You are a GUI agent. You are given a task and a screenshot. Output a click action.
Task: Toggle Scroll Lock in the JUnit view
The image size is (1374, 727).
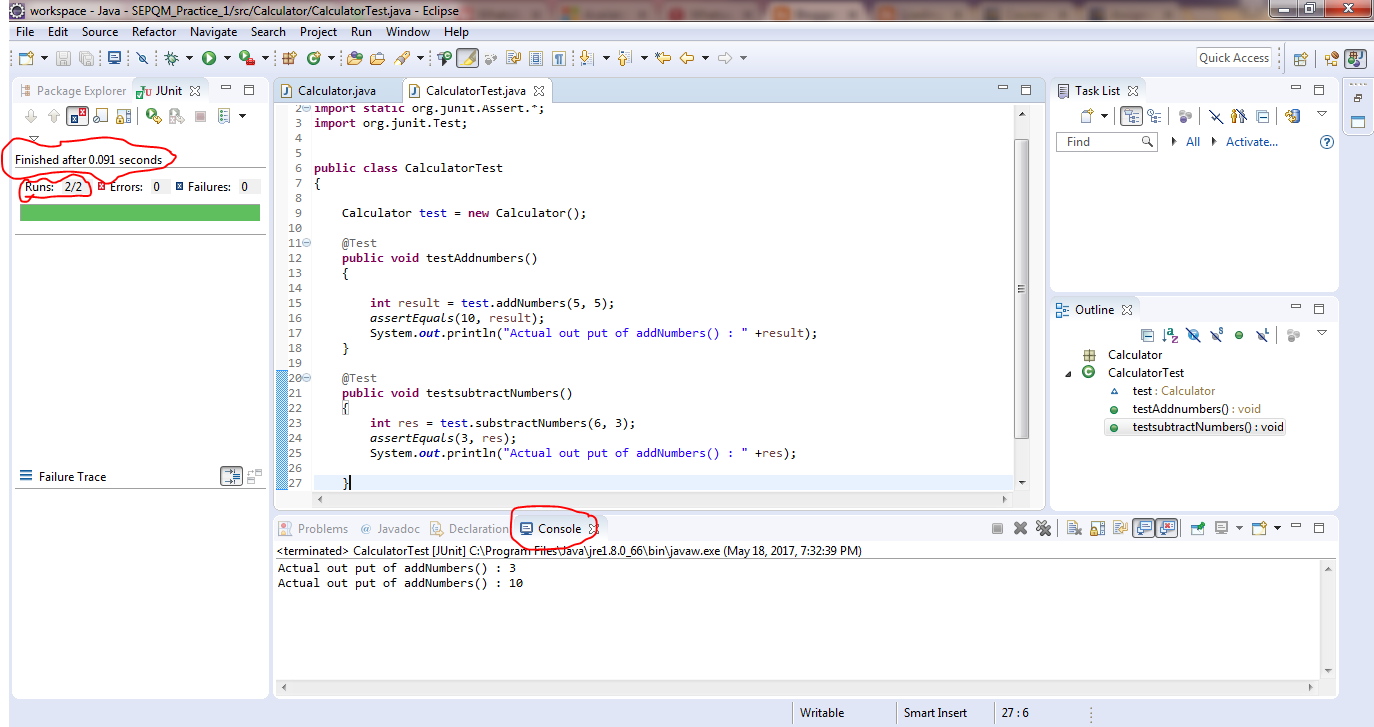point(102,115)
